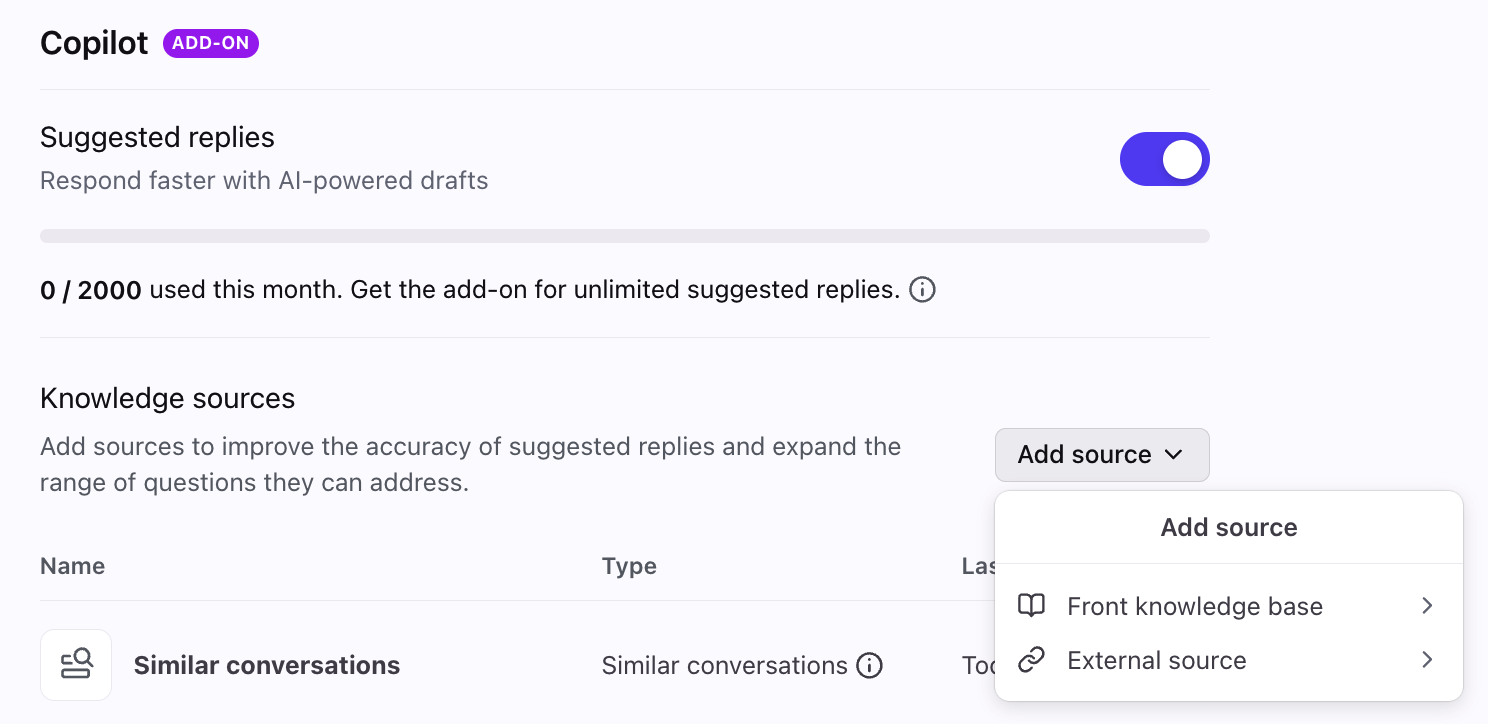Click the Similar conversations source icon
Image resolution: width=1488 pixels, height=724 pixels.
[x=76, y=665]
